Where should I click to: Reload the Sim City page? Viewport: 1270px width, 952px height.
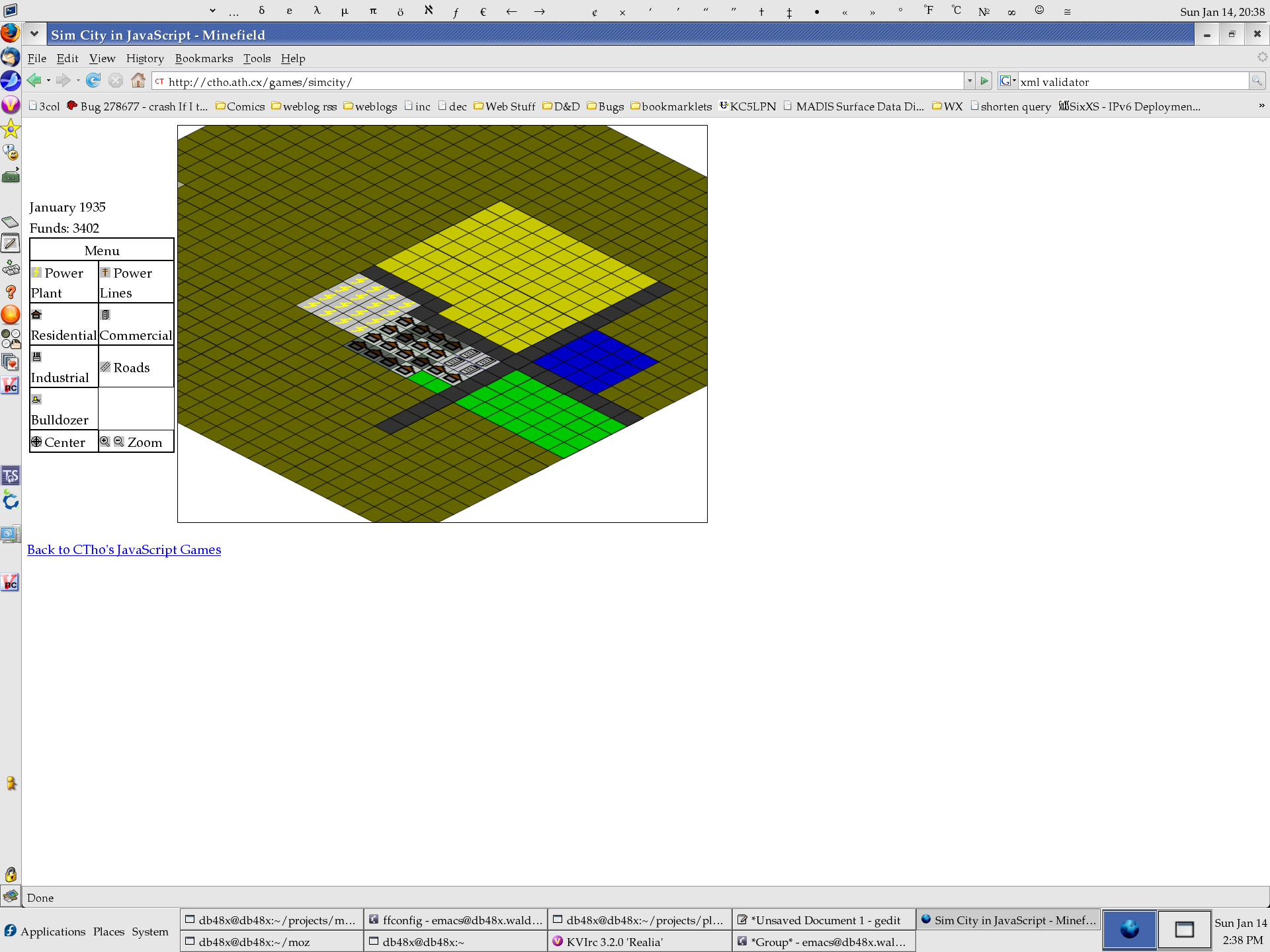pyautogui.click(x=93, y=81)
